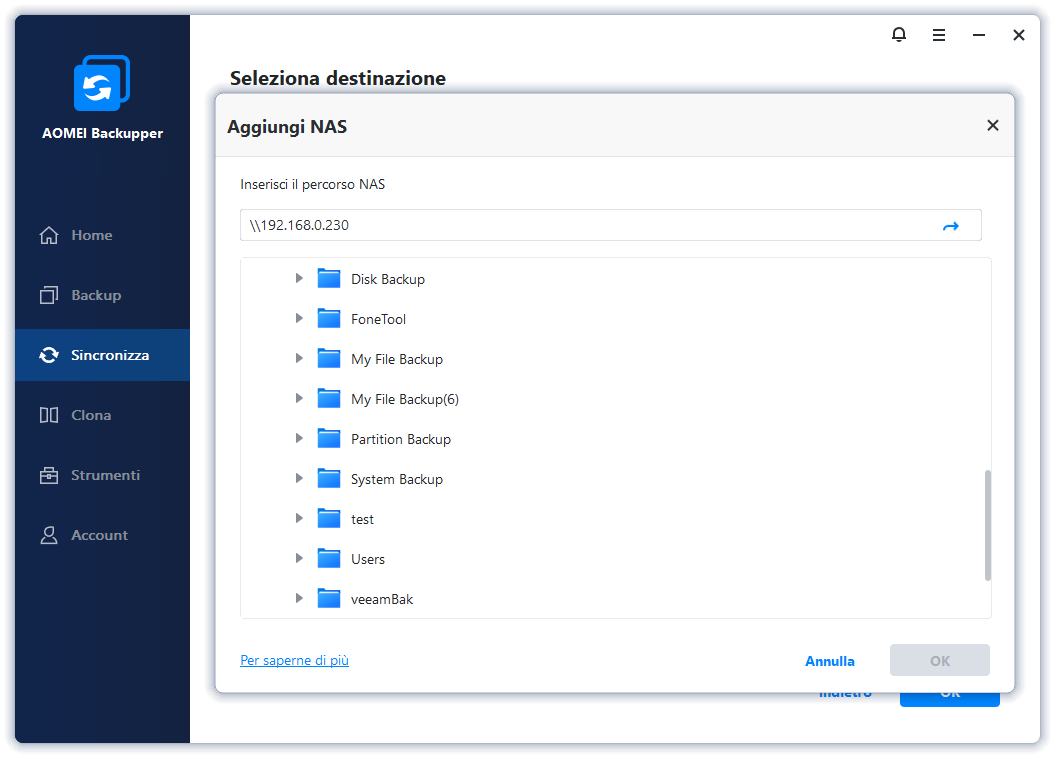This screenshot has width=1055, height=758.
Task: Click the folder list vertical scrollbar
Action: (x=987, y=525)
